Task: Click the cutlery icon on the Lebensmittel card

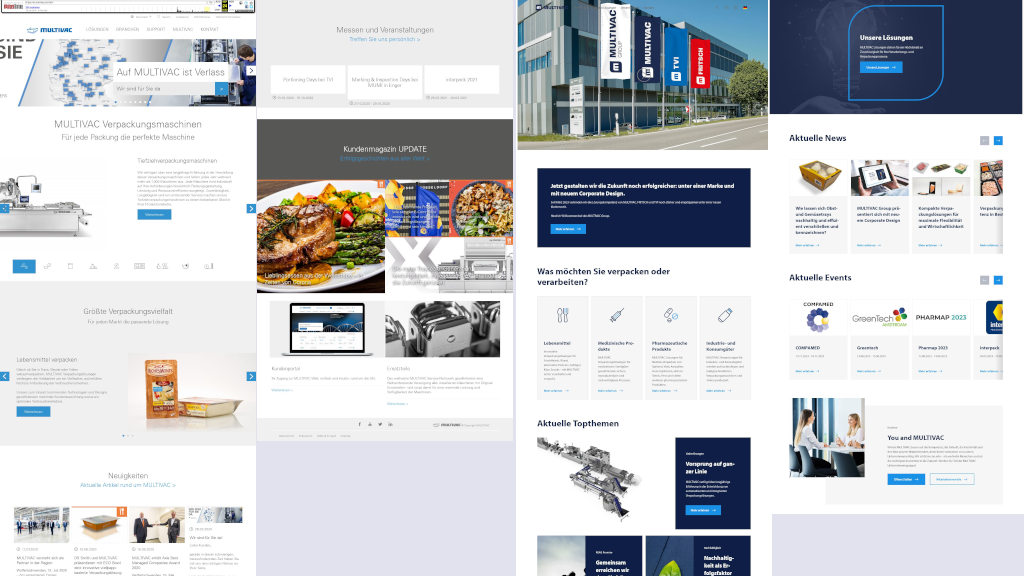Action: pyautogui.click(x=562, y=315)
